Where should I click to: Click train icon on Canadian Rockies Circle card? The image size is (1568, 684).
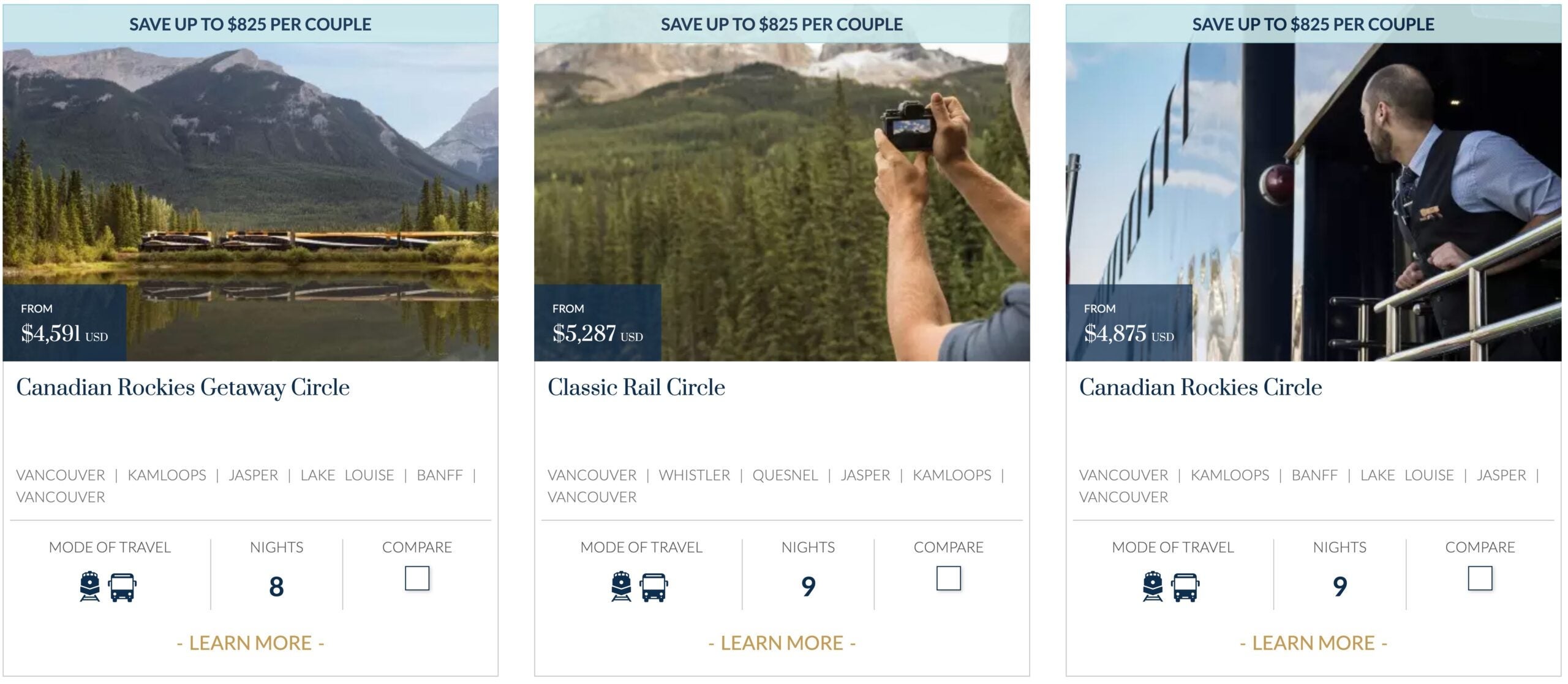[1153, 587]
